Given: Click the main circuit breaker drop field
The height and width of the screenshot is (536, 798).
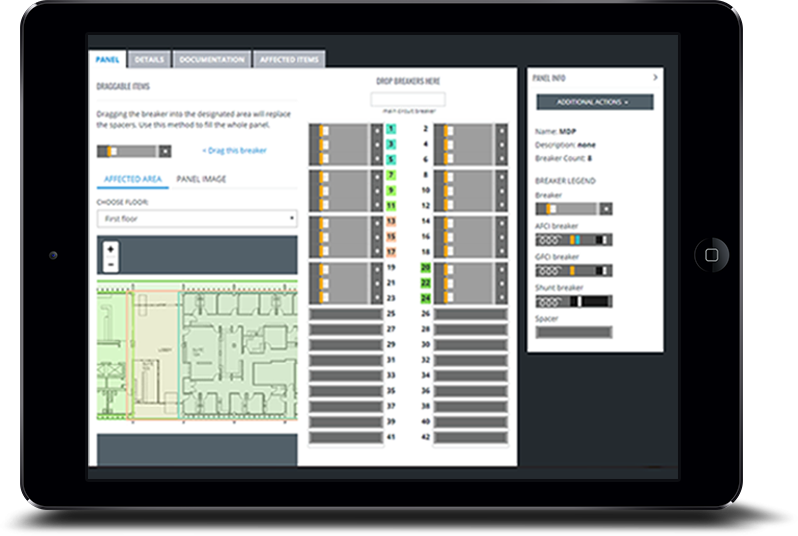Looking at the screenshot, I should [x=408, y=100].
